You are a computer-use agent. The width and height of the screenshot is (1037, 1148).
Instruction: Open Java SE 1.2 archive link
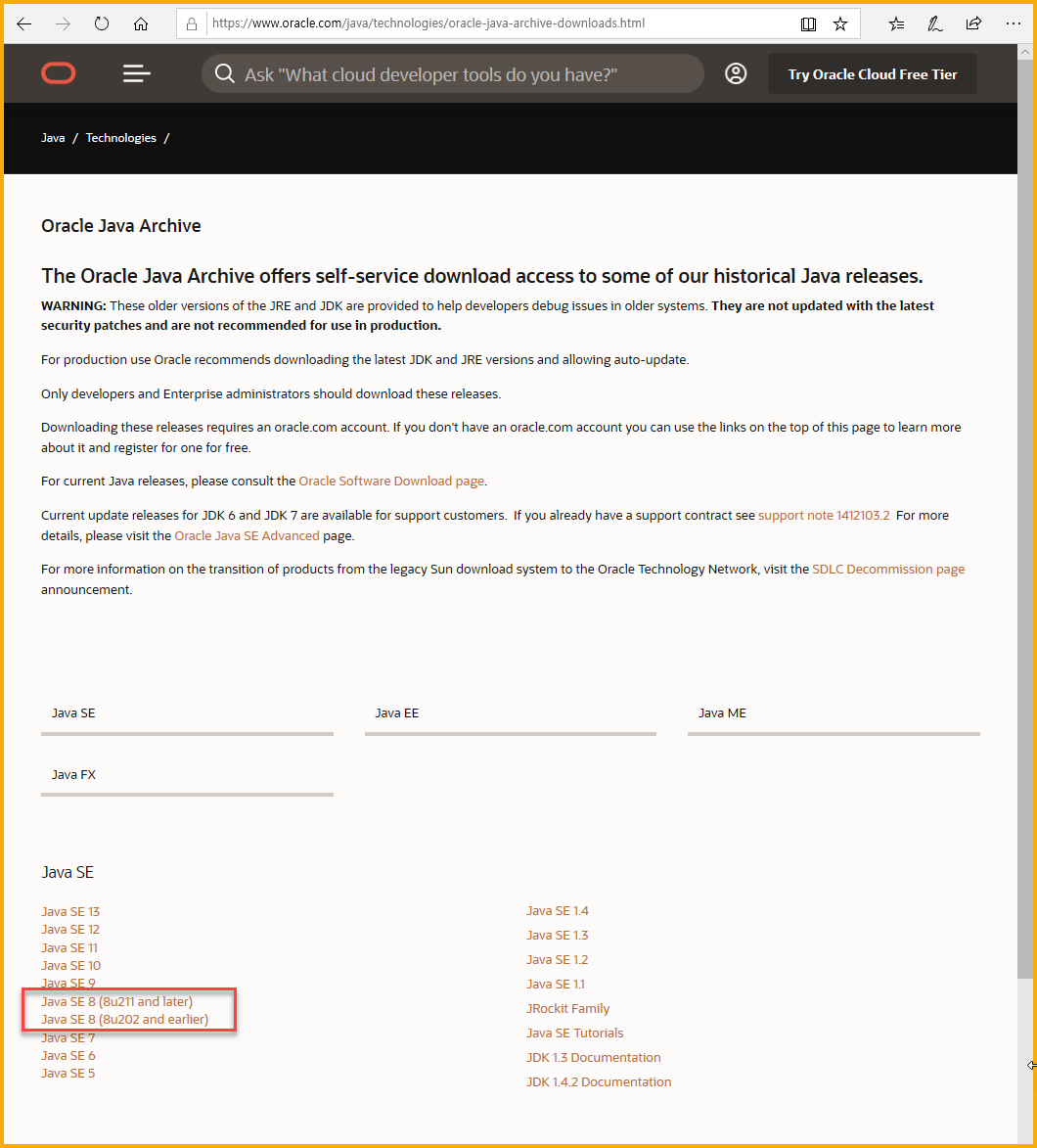click(x=558, y=959)
